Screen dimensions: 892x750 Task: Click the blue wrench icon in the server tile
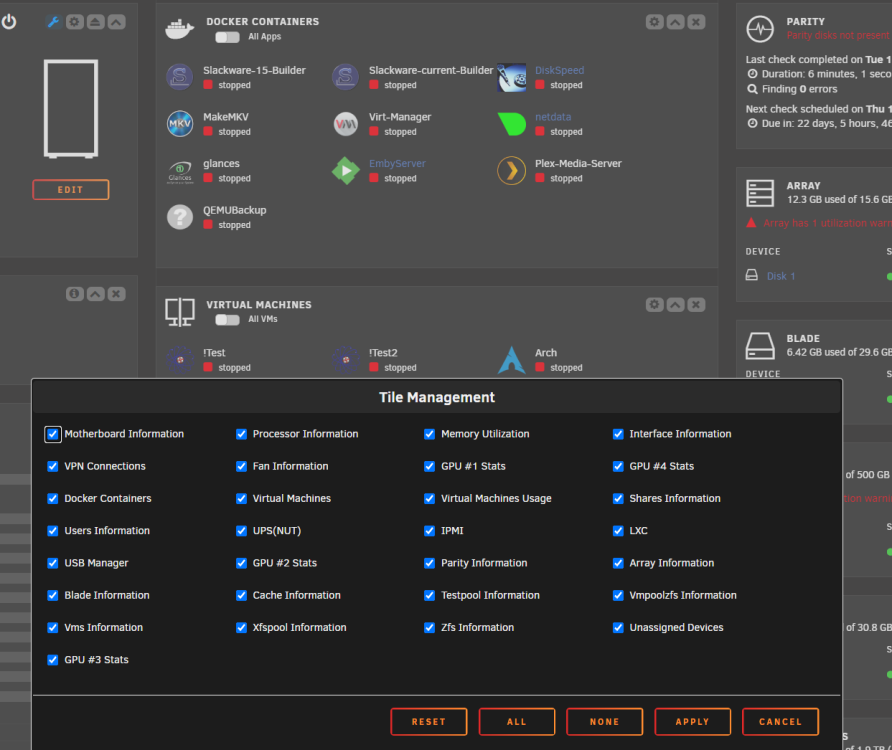(x=53, y=22)
